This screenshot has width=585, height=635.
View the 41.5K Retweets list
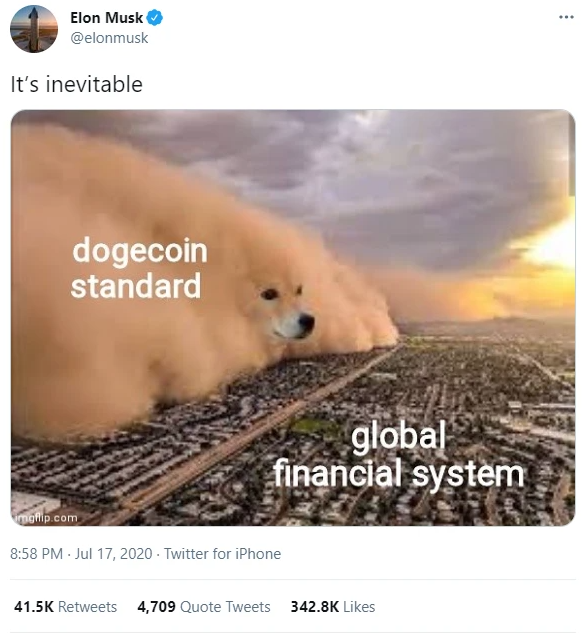point(65,607)
